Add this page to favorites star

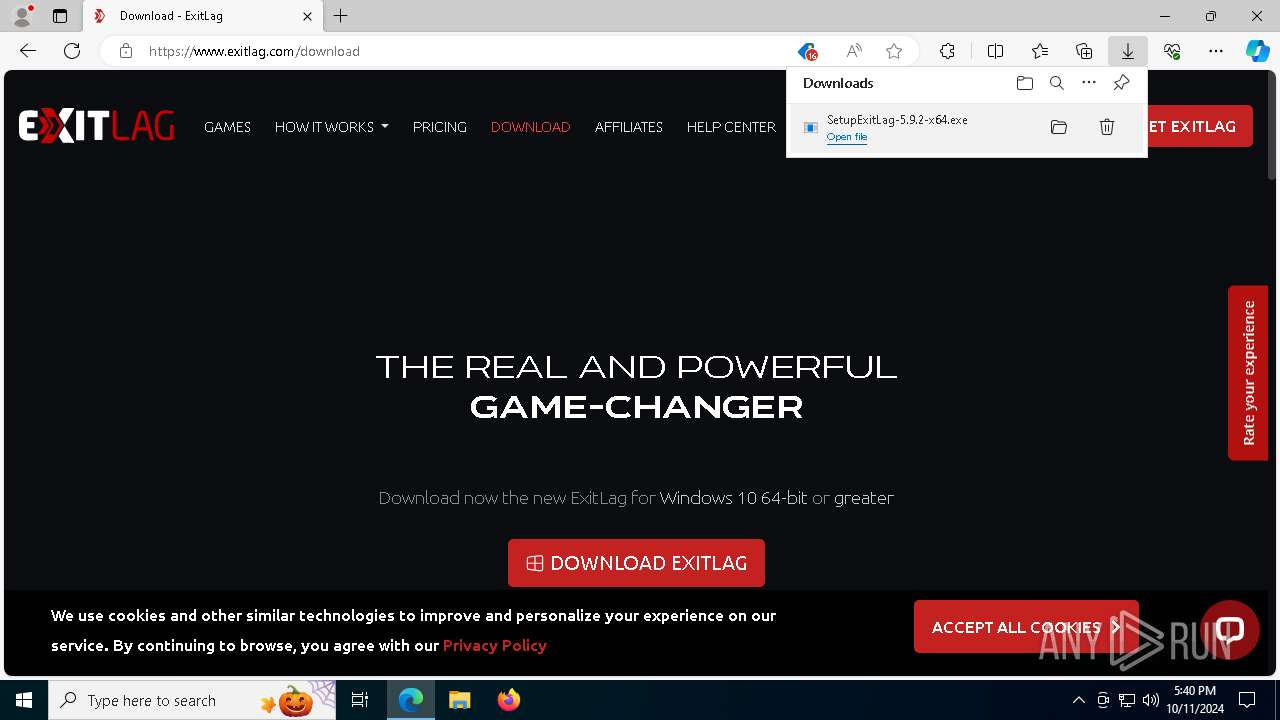[894, 51]
